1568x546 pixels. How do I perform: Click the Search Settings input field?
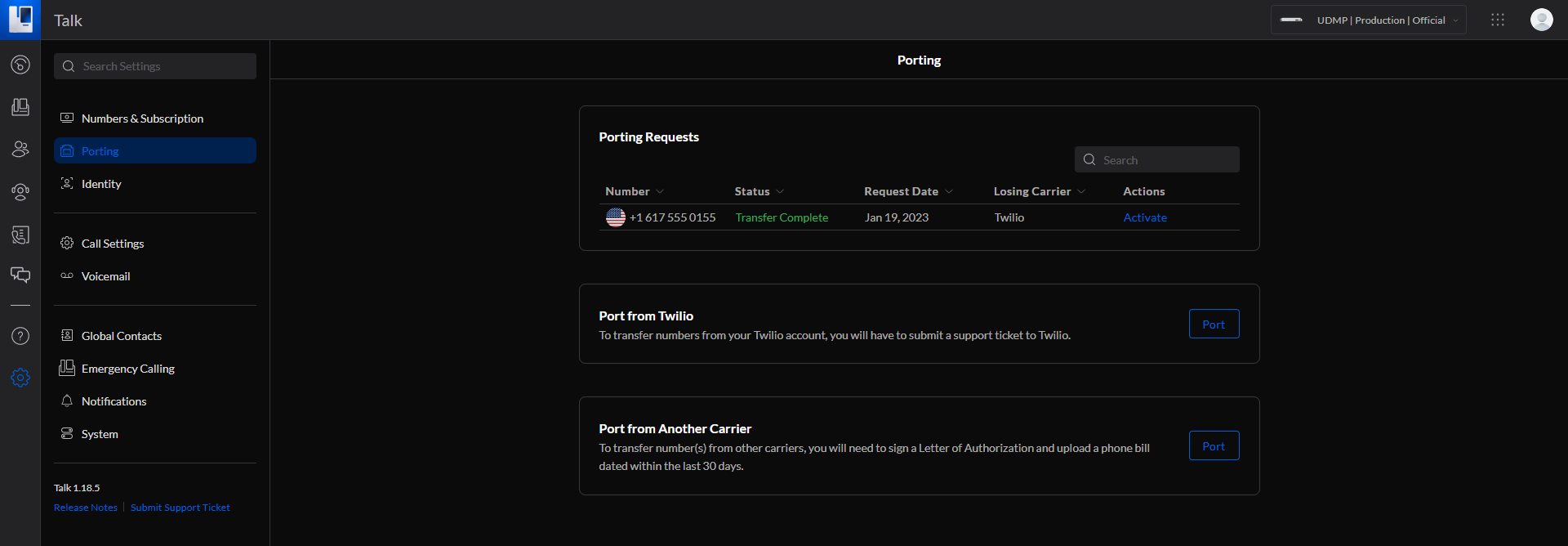[x=155, y=66]
